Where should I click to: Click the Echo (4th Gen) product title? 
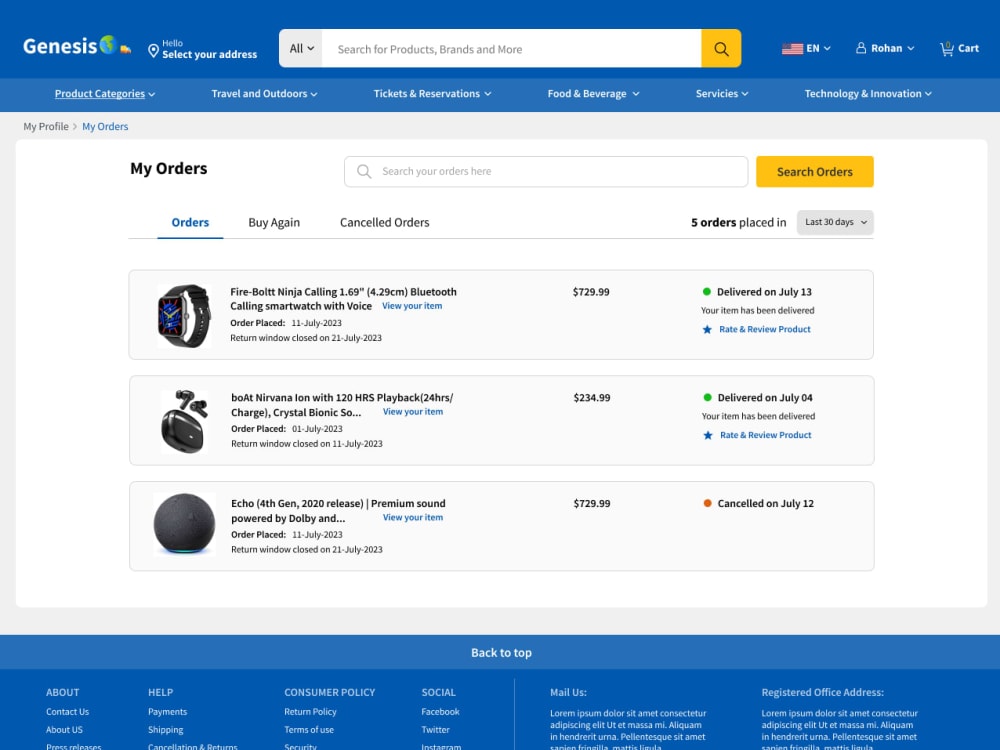point(338,511)
